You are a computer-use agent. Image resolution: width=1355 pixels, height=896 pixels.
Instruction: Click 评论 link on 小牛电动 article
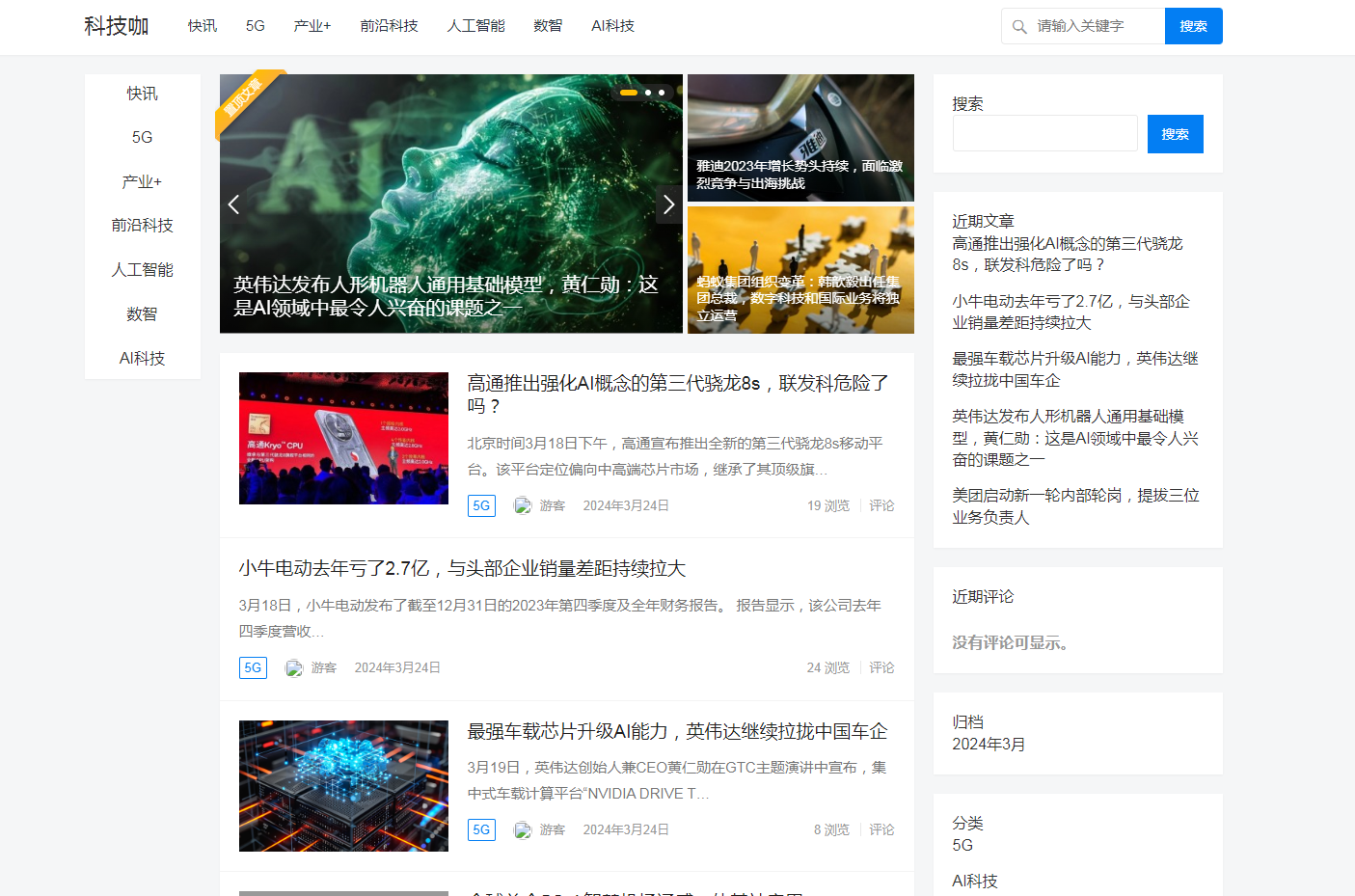881,667
